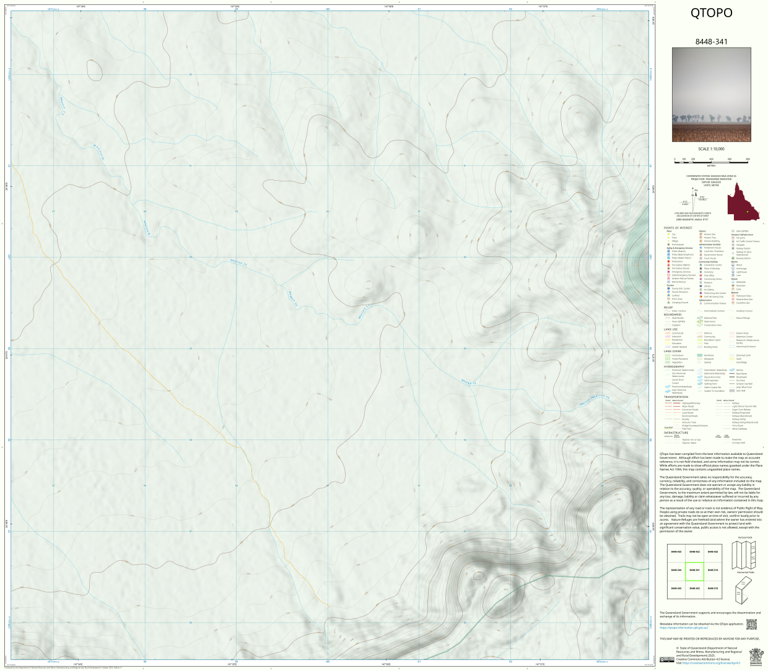Click the metres scale bar

(x=711, y=161)
